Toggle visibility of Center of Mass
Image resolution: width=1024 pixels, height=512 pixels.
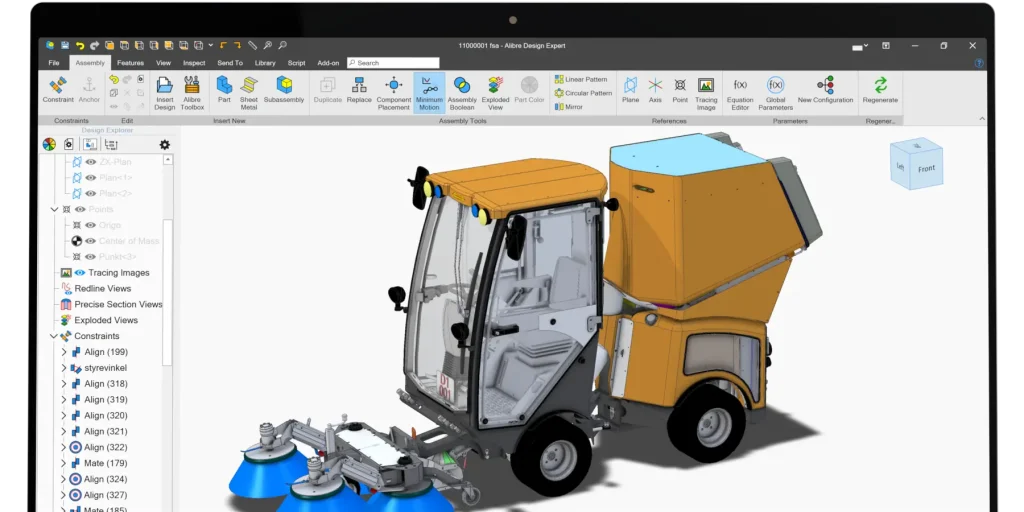pos(90,241)
